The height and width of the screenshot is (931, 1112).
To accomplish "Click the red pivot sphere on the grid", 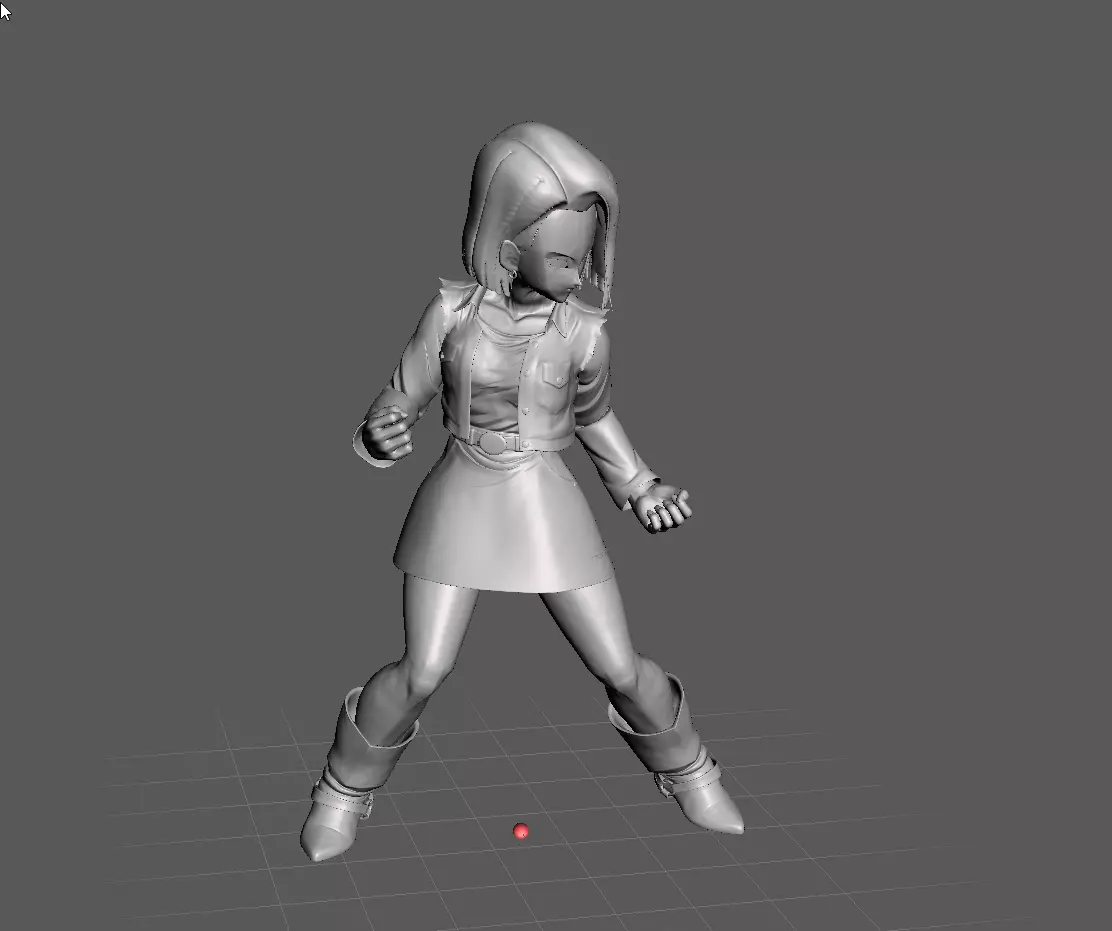I will (521, 831).
